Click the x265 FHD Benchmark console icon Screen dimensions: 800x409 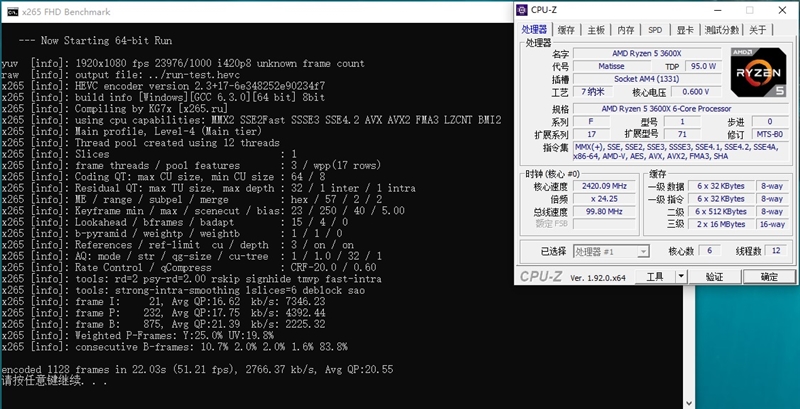(13, 12)
